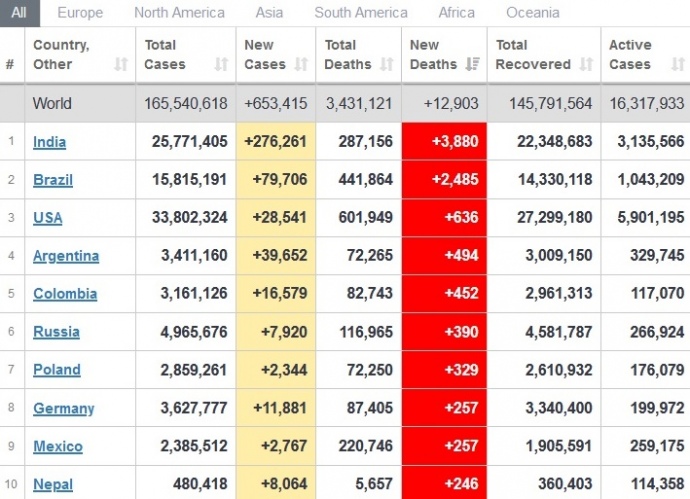Open the Oceania tab
Screen dimensions: 690x499
(532, 13)
